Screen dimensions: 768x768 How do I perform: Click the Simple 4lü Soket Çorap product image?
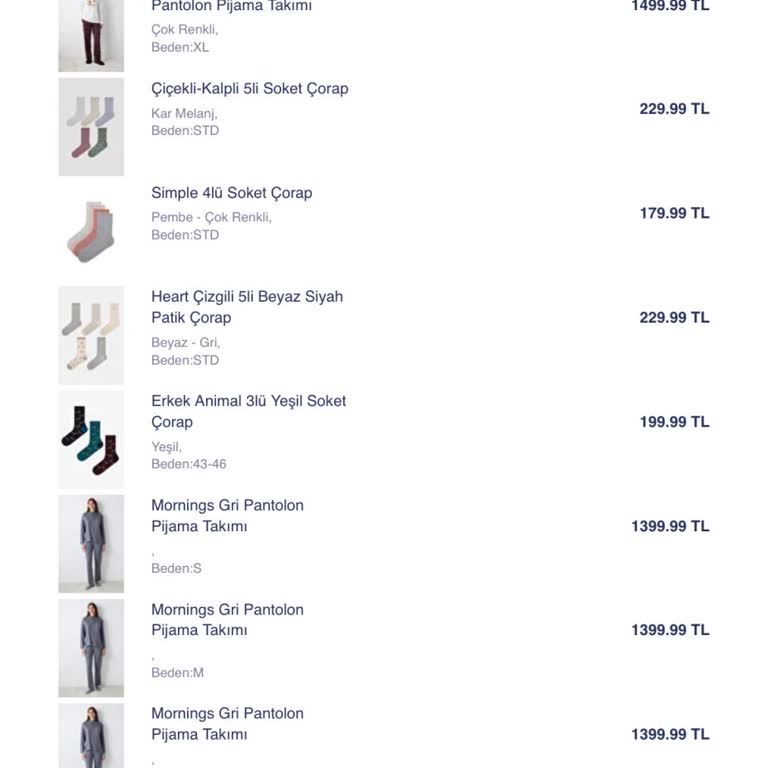(91, 231)
